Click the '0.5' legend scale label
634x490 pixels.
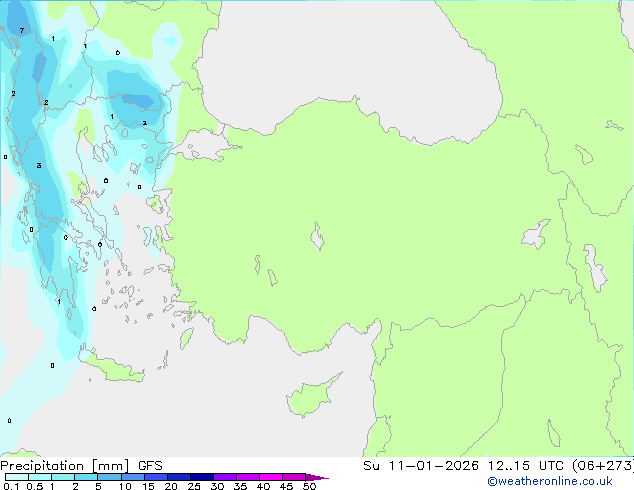coord(35,486)
